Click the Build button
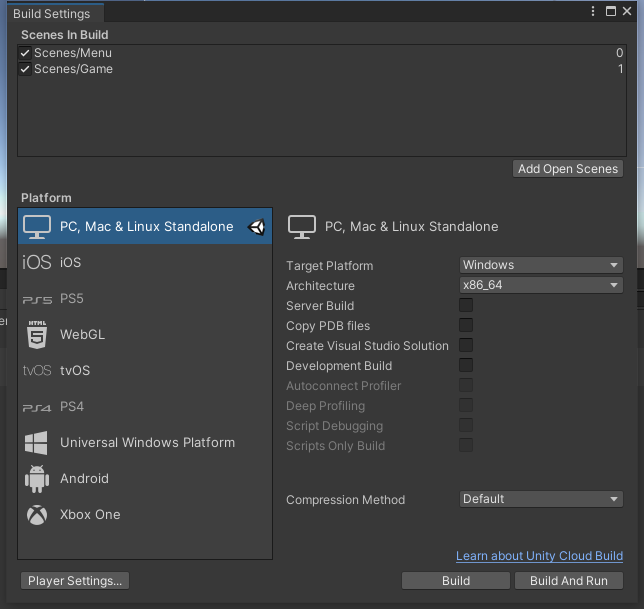This screenshot has height=609, width=644. click(456, 581)
